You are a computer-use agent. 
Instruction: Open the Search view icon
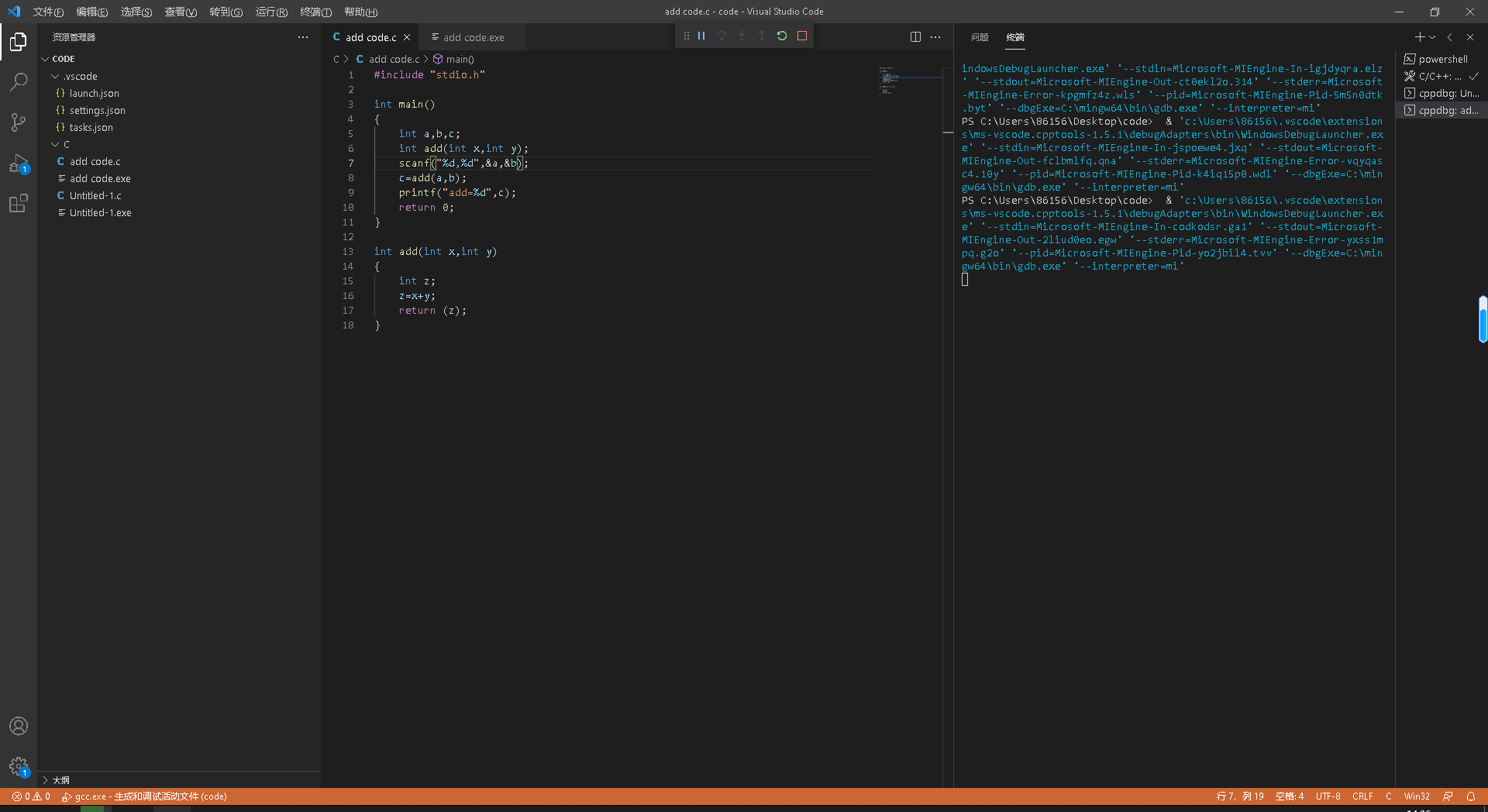(19, 82)
